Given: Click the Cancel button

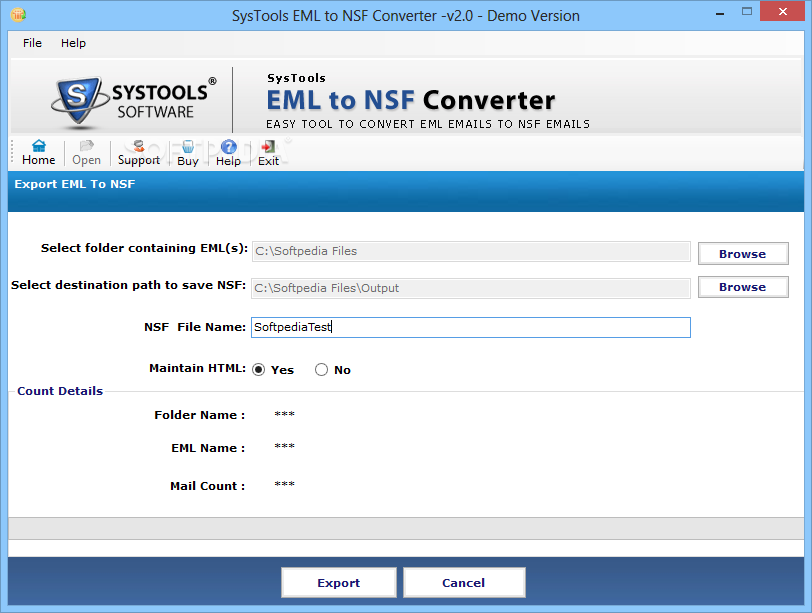Looking at the screenshot, I should point(464,582).
